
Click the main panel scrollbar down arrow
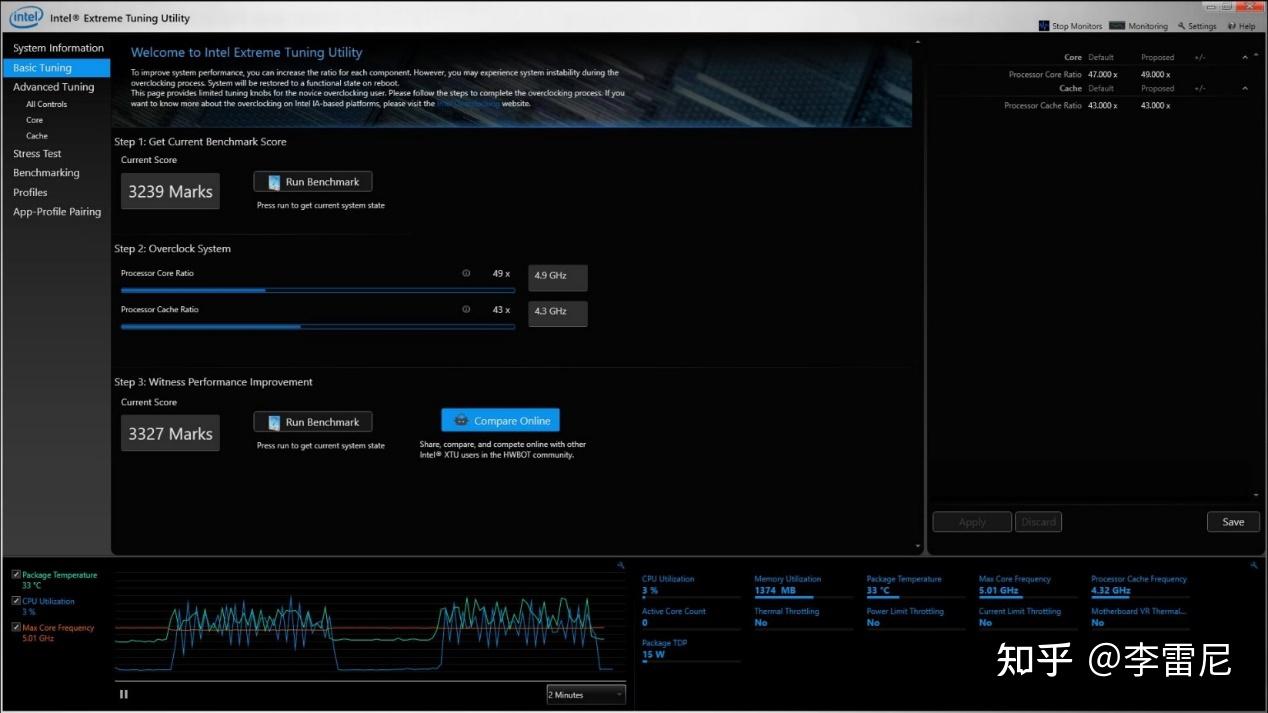click(x=919, y=546)
